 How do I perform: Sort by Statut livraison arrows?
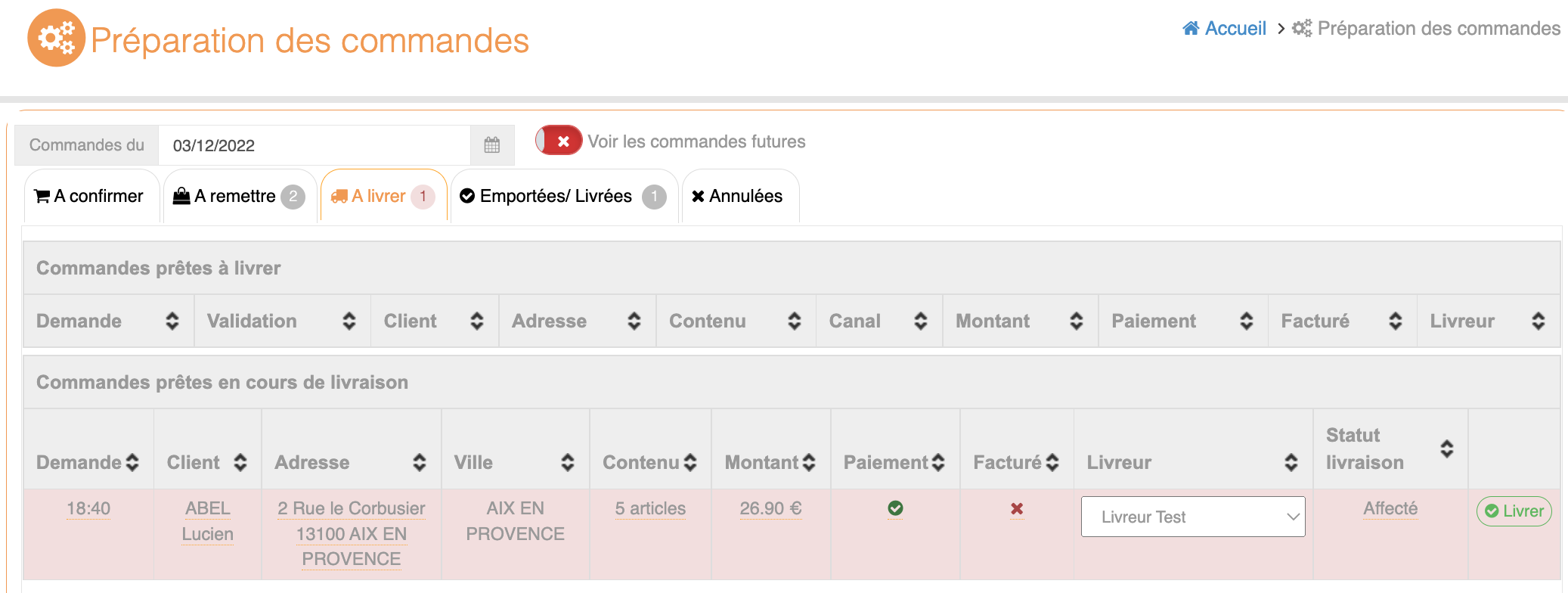1446,449
